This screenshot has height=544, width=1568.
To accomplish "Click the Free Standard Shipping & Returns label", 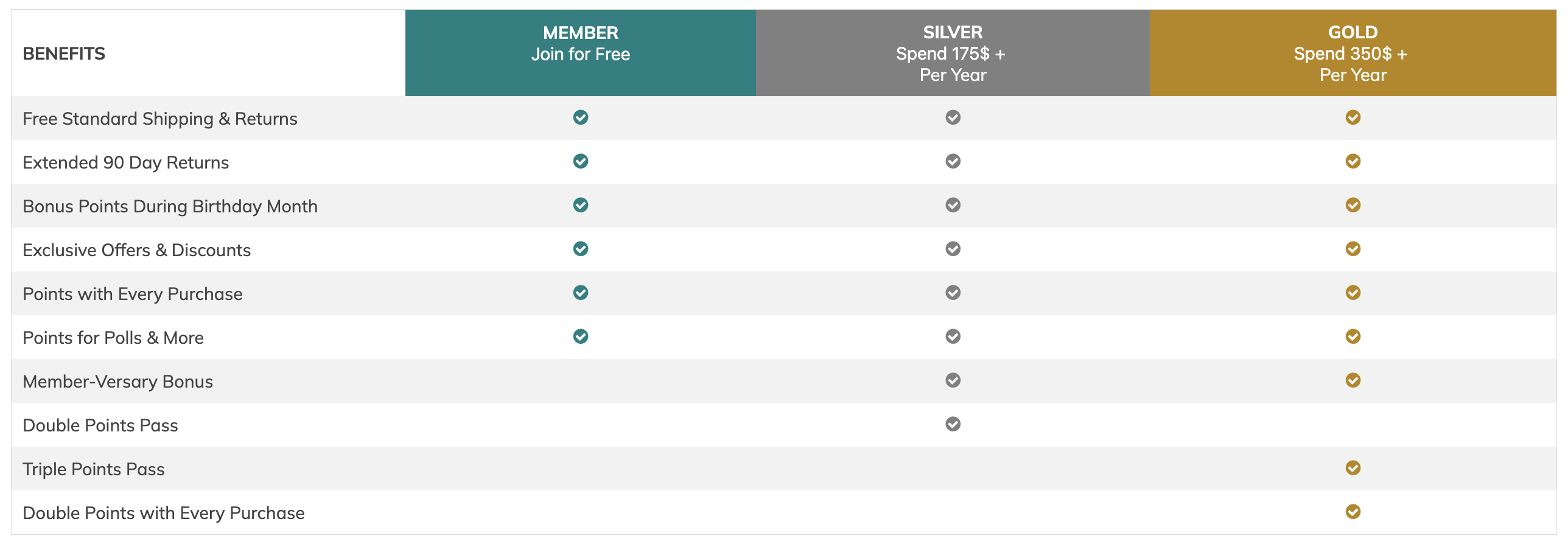I will click(160, 119).
